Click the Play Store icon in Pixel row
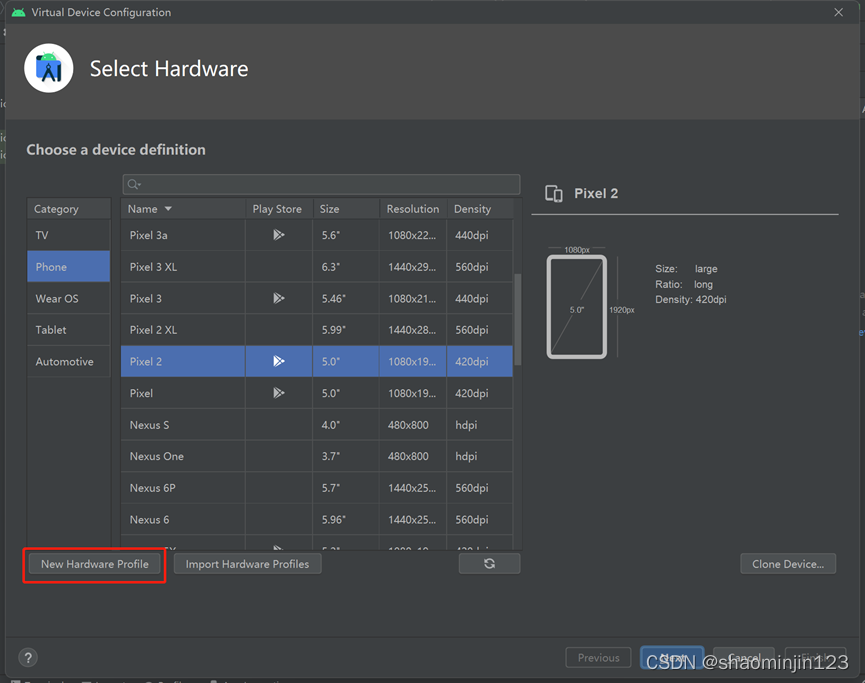865x683 pixels. point(279,393)
